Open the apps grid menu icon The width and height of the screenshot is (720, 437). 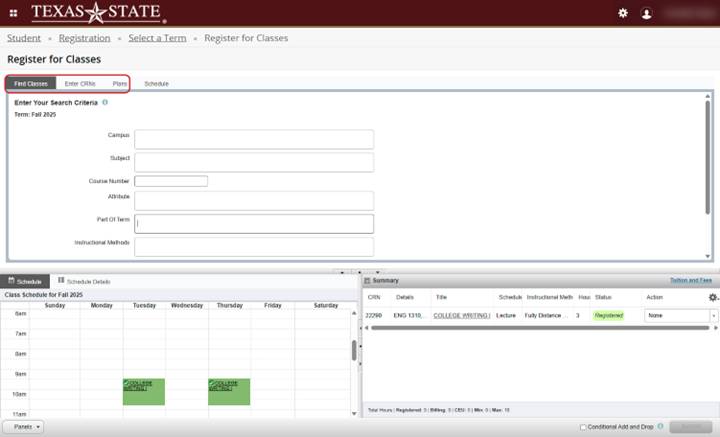pyautogui.click(x=14, y=13)
